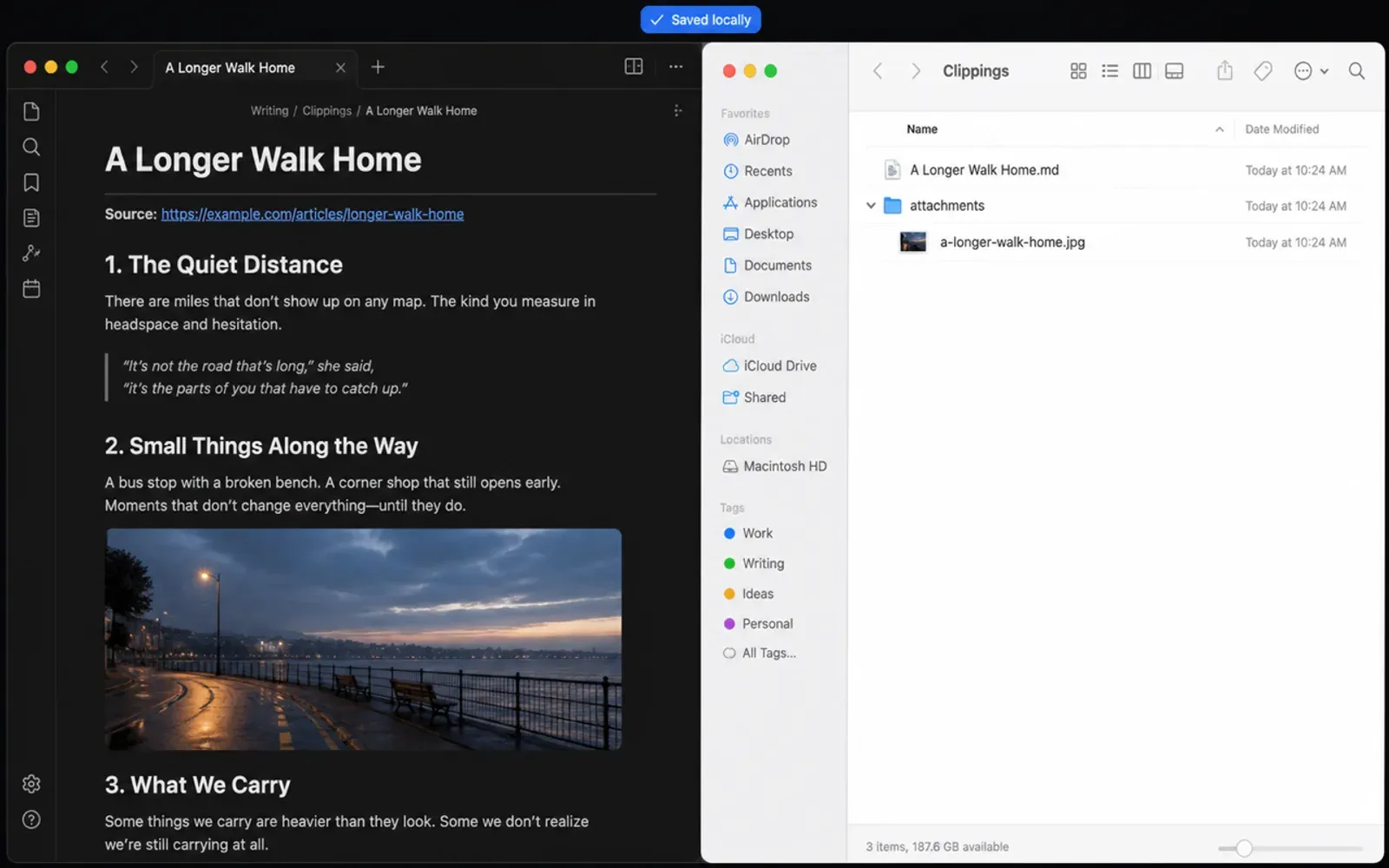This screenshot has height=868, width=1389.
Task: Go back in the Finder window
Action: click(x=878, y=71)
